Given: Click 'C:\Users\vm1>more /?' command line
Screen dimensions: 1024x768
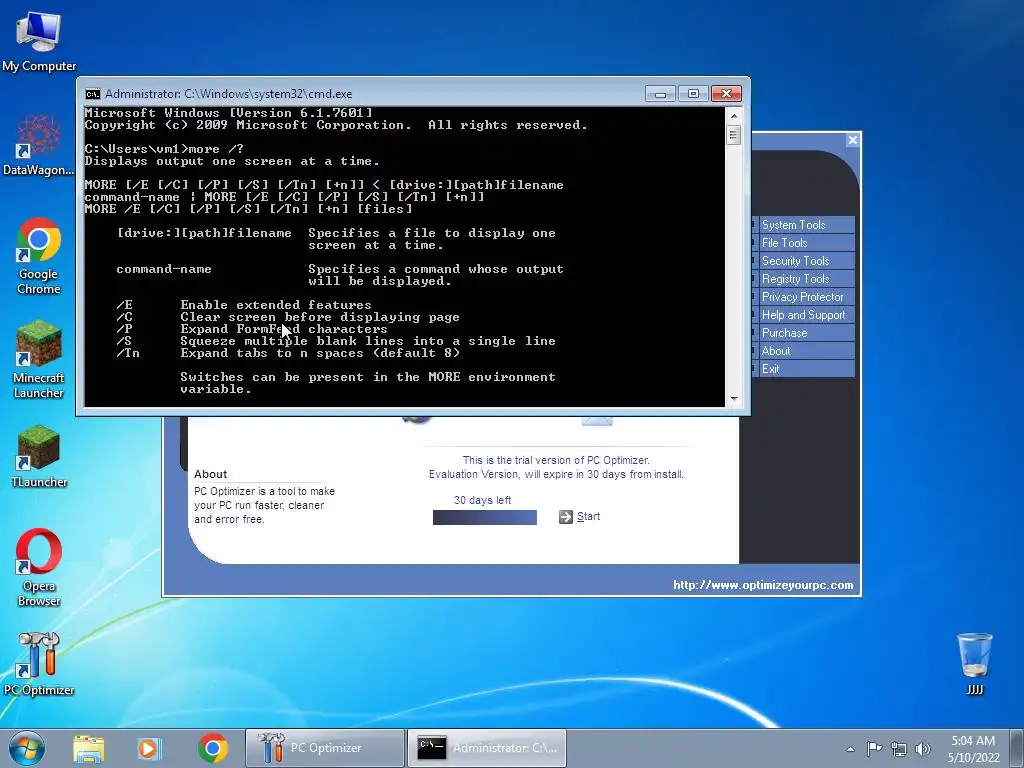Looking at the screenshot, I should click(164, 149).
